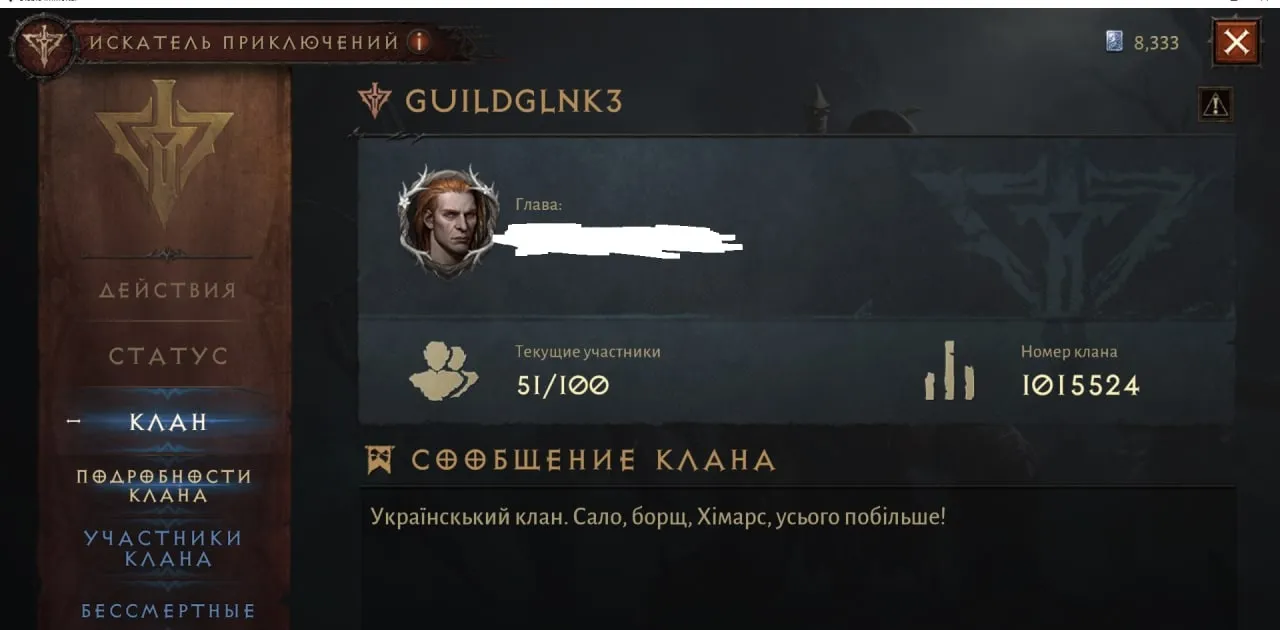Click the large golden crest in sidebar
The image size is (1280, 630).
pyautogui.click(x=165, y=151)
